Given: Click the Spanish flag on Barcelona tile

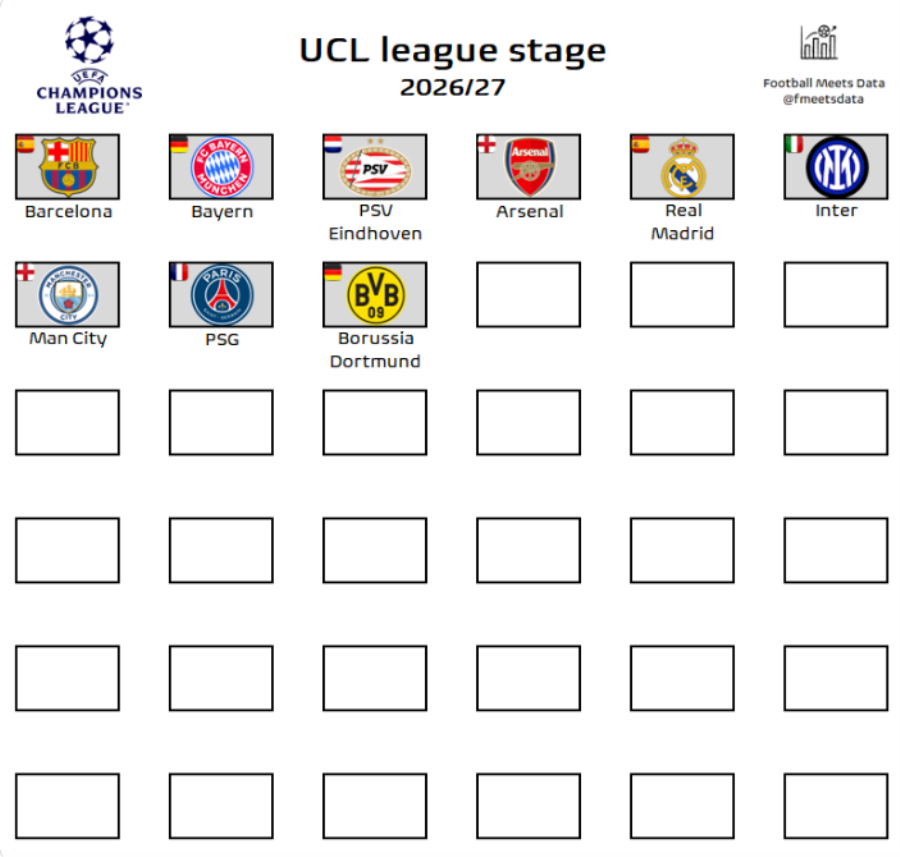Looking at the screenshot, I should (25, 144).
